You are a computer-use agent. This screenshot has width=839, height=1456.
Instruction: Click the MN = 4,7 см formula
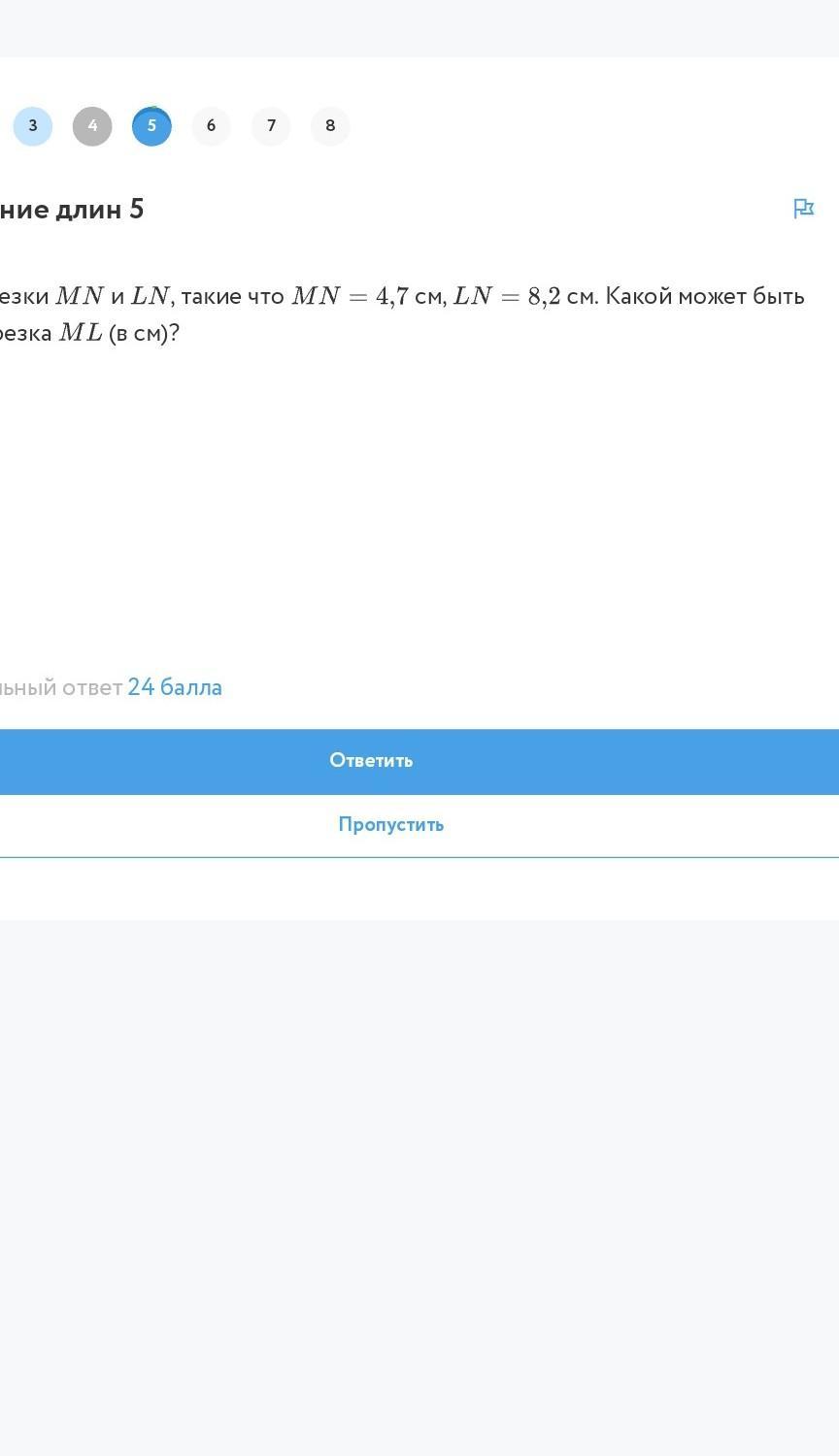click(x=368, y=296)
